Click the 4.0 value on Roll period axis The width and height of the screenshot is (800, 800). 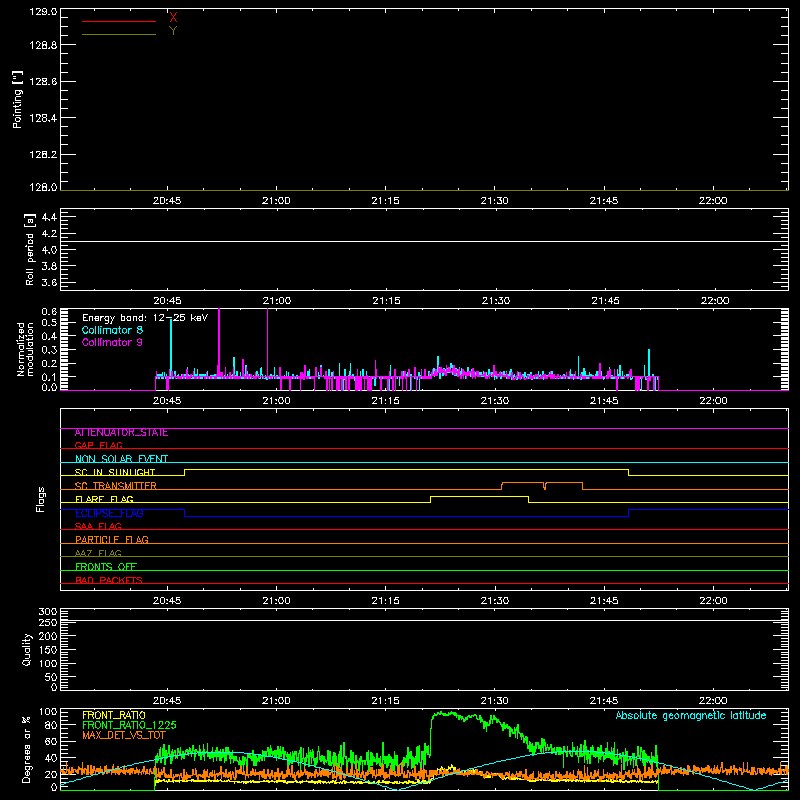pyautogui.click(x=49, y=250)
